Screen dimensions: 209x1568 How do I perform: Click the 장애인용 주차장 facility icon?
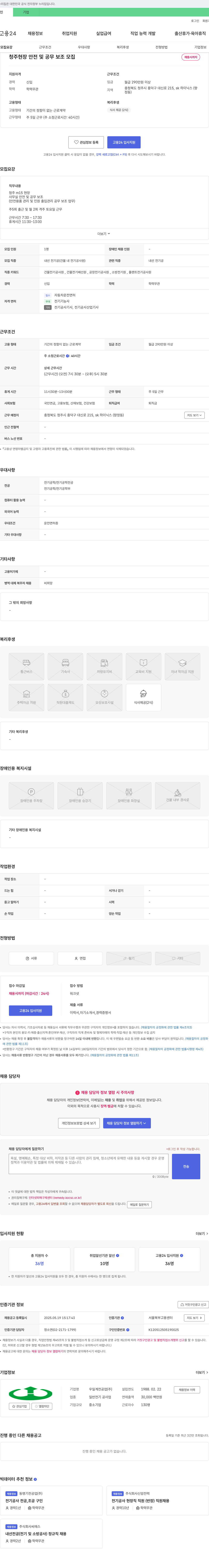tap(31, 796)
